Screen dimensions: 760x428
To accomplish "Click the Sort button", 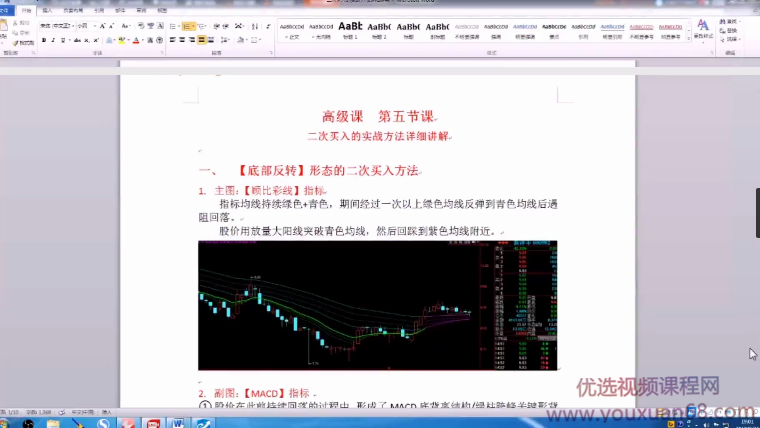I will pyautogui.click(x=255, y=26).
